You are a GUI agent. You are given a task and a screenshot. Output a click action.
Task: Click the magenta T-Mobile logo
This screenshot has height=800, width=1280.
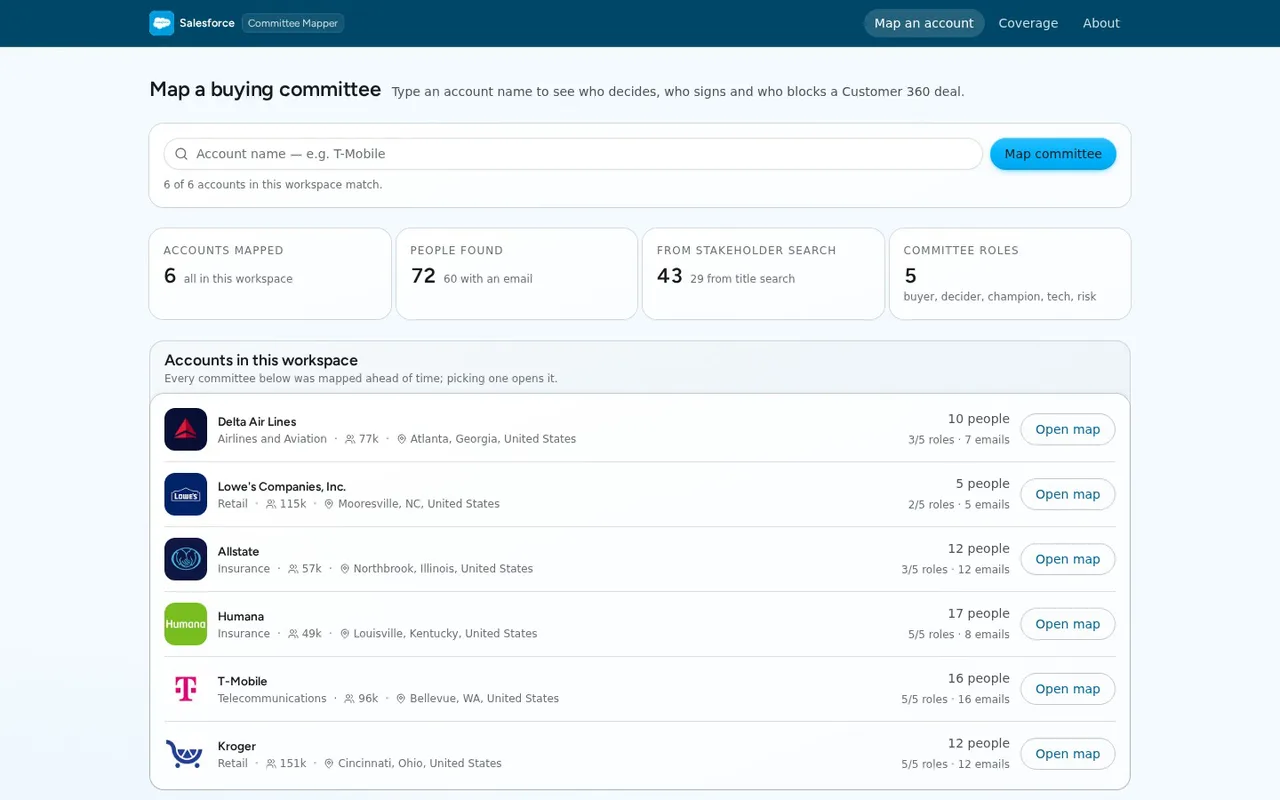point(186,689)
